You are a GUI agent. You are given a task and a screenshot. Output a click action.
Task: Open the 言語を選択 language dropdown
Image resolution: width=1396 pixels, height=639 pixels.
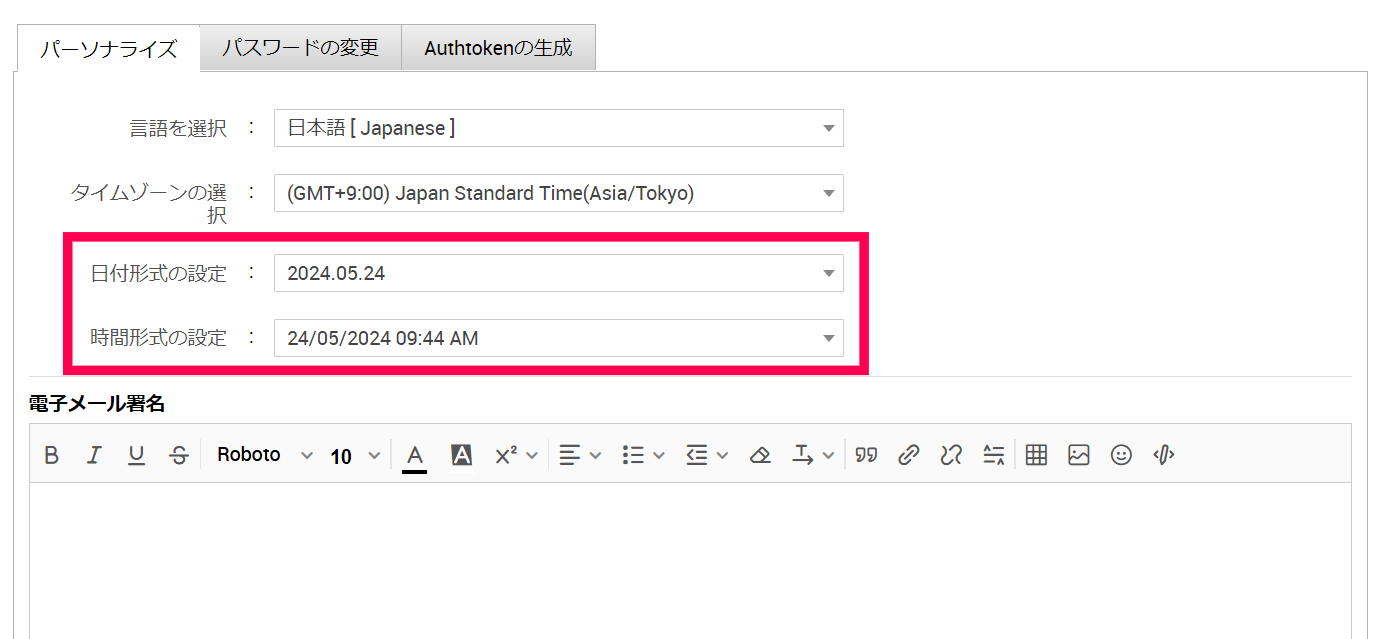tap(559, 128)
